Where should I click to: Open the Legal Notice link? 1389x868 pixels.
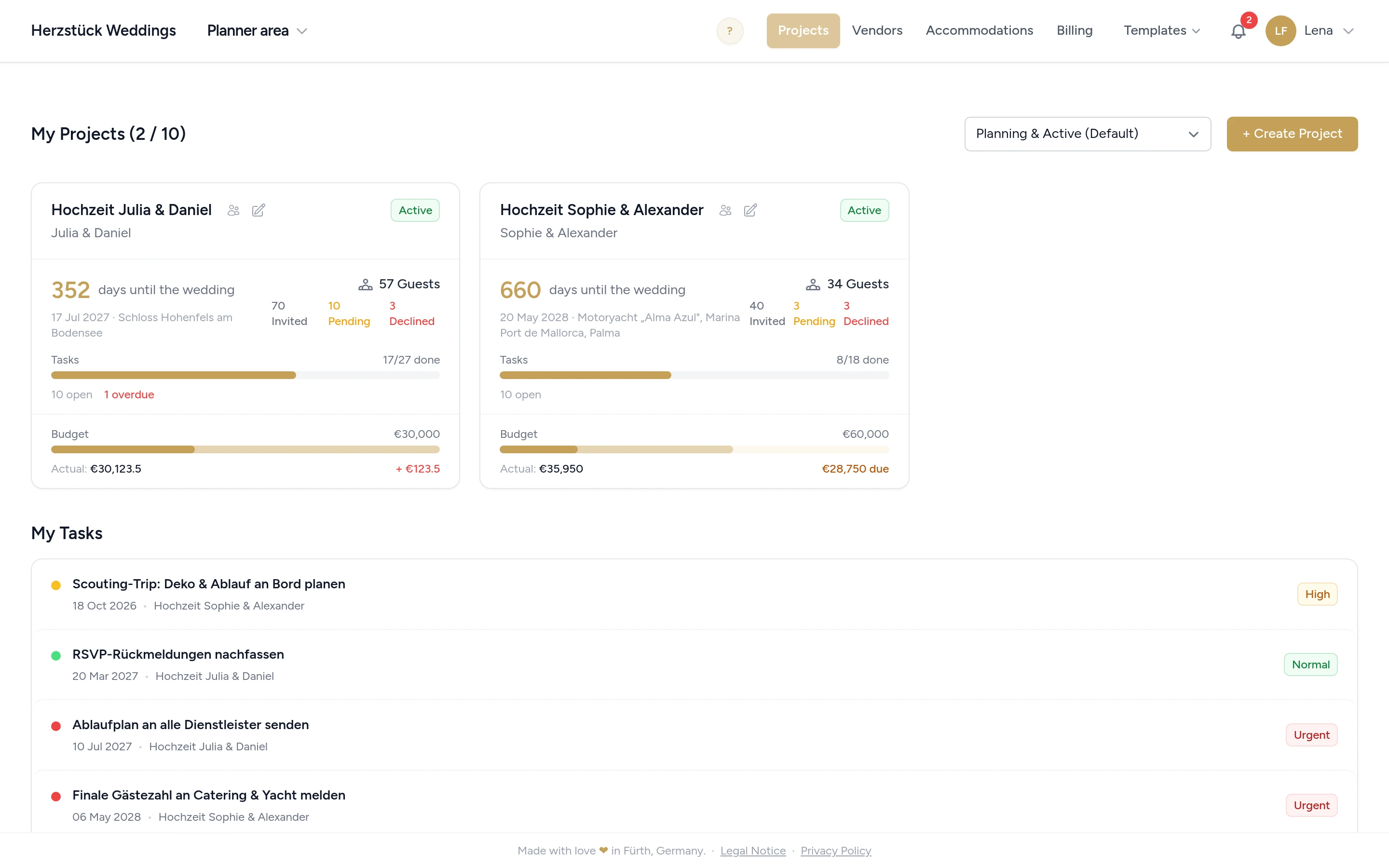click(x=752, y=851)
